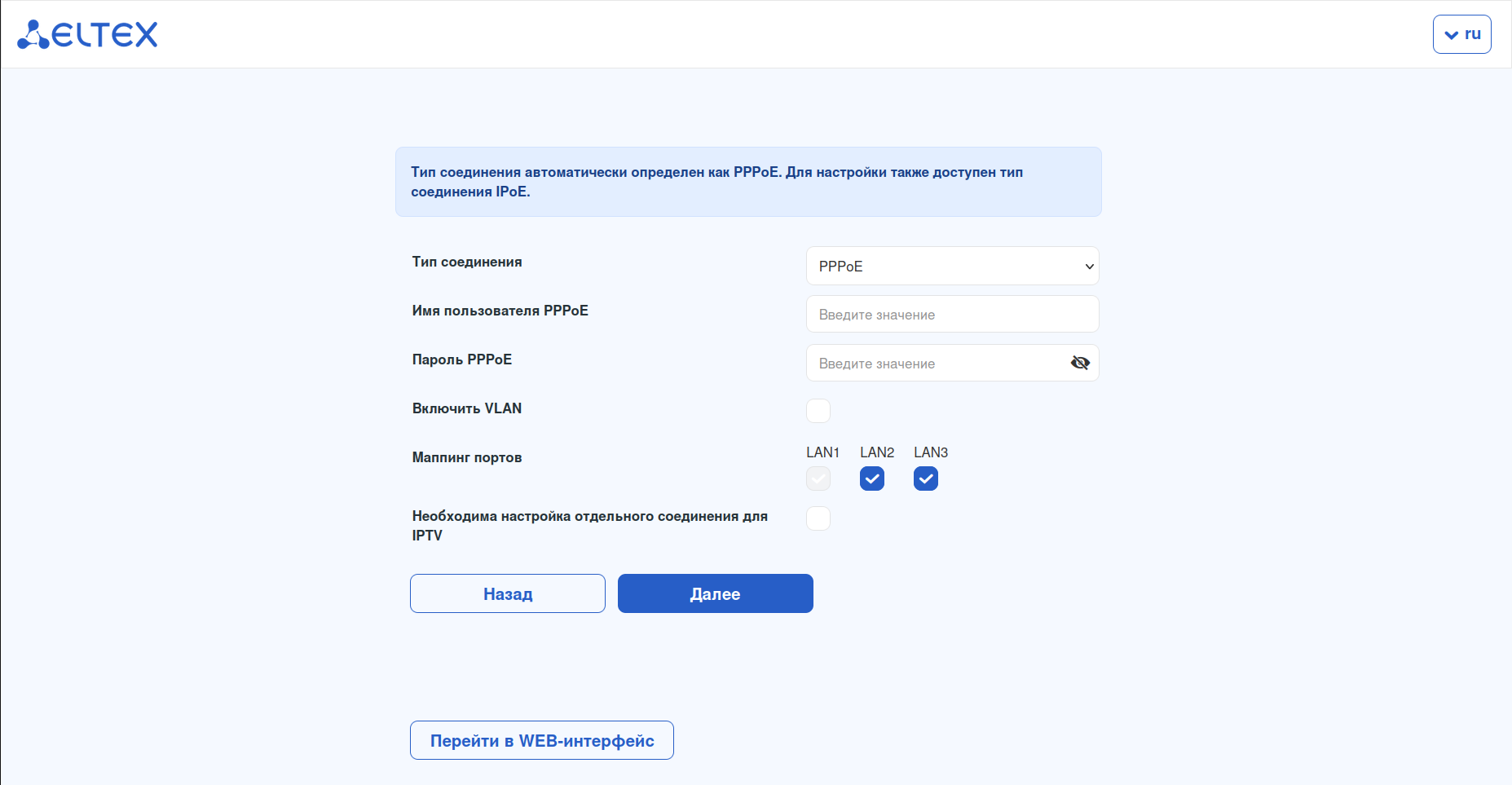The image size is (1512, 785).
Task: Open the ru language selector
Action: (1461, 34)
